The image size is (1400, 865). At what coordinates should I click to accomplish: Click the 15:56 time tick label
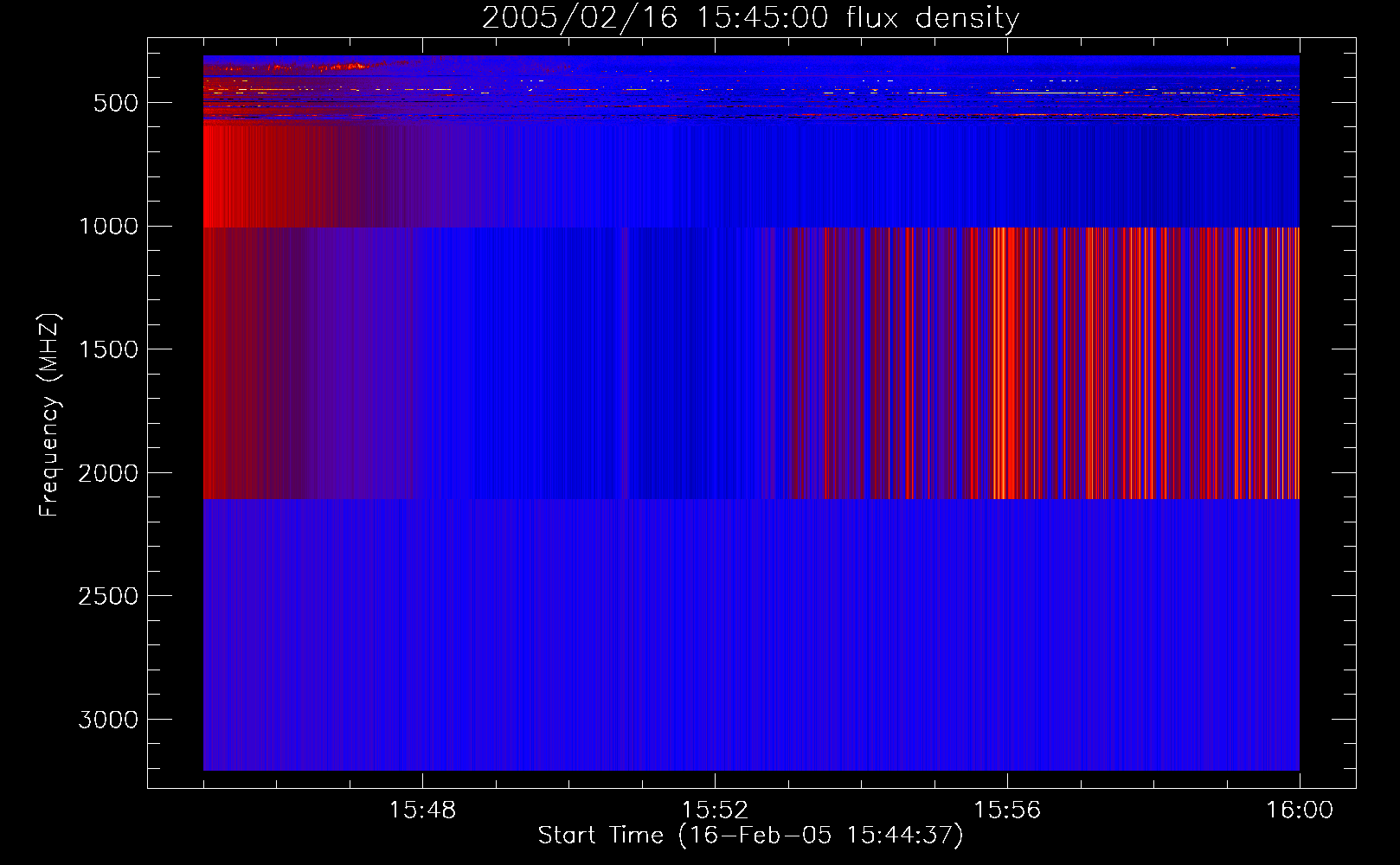click(1007, 811)
